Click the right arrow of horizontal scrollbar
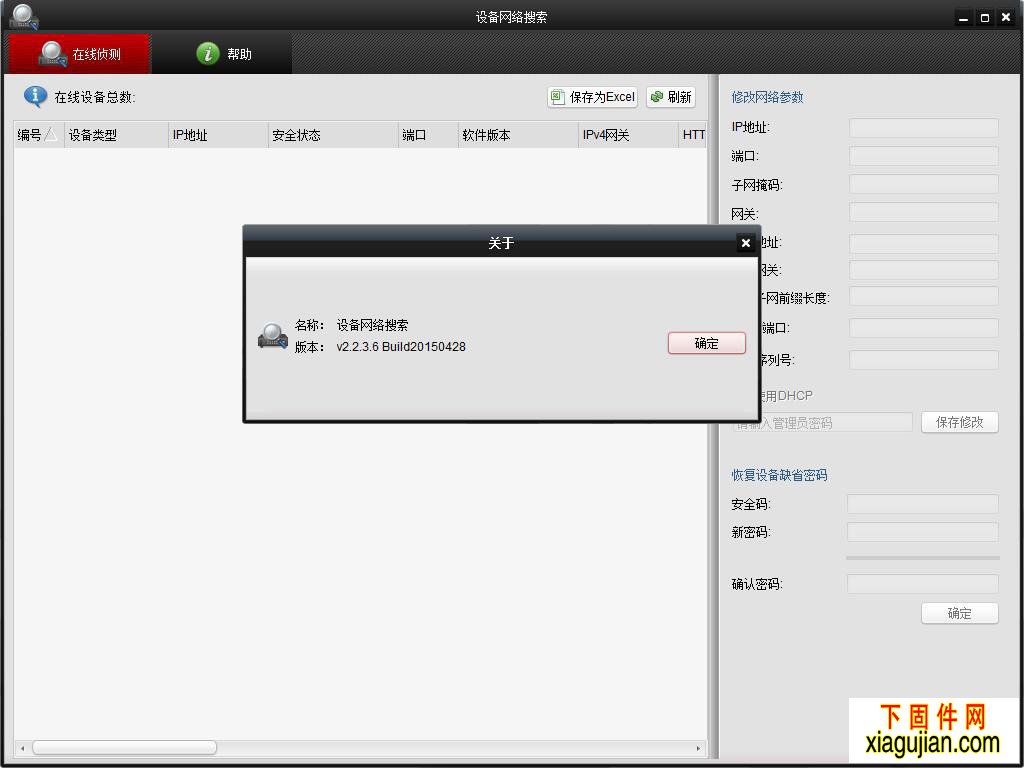1024x768 pixels. pyautogui.click(x=698, y=748)
